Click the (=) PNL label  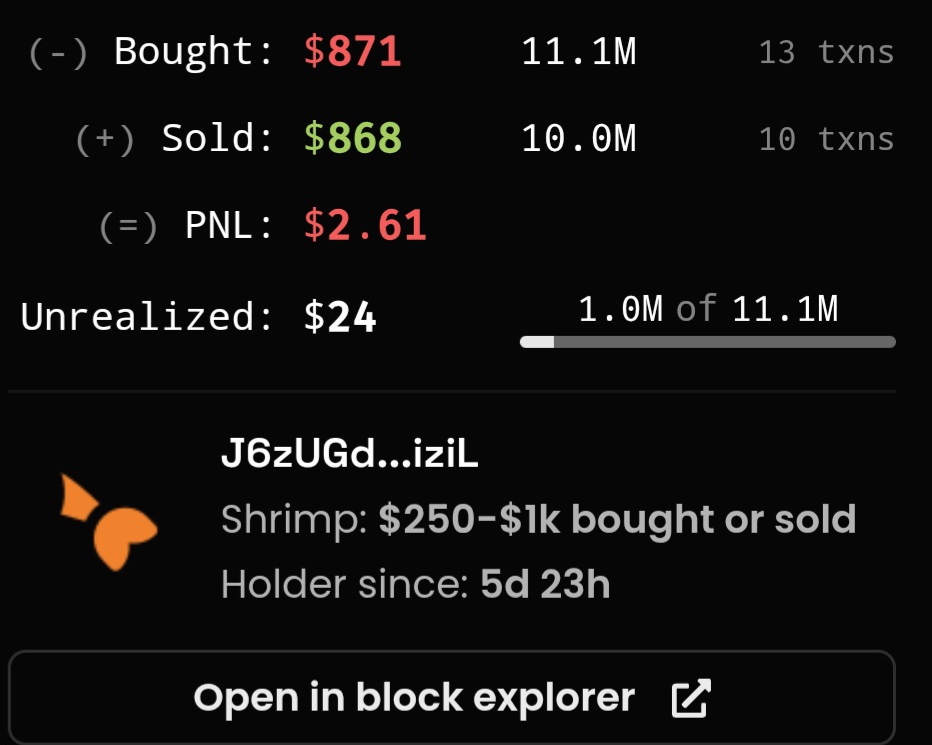pos(186,226)
